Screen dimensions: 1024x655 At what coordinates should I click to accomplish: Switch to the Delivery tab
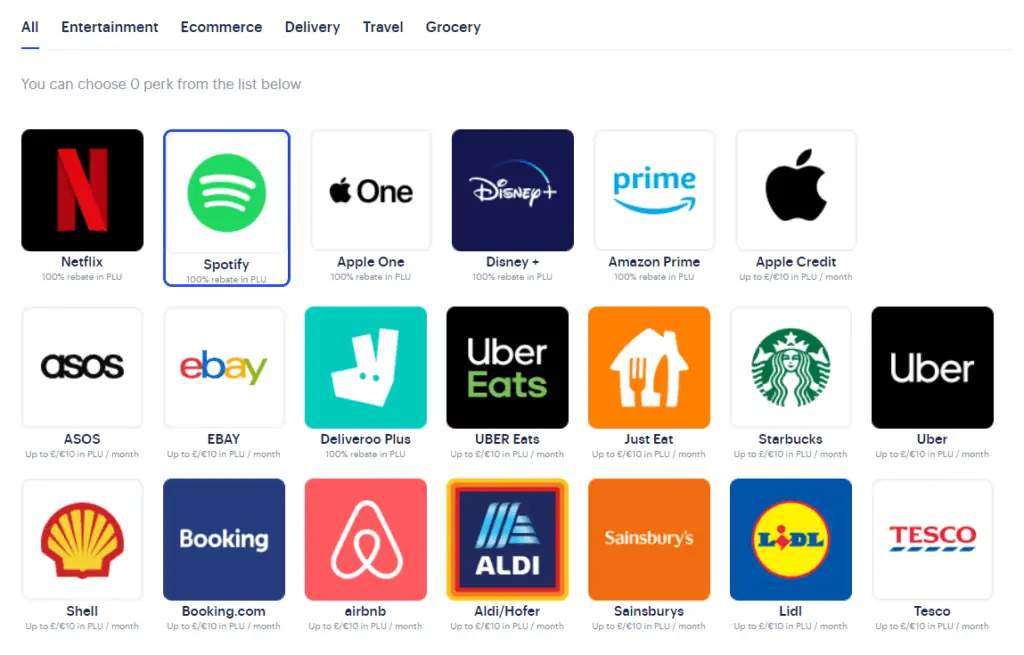click(312, 27)
